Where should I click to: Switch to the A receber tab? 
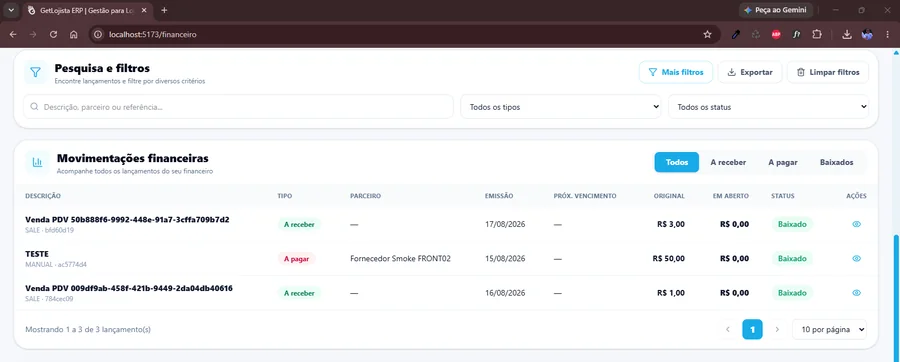(728, 162)
